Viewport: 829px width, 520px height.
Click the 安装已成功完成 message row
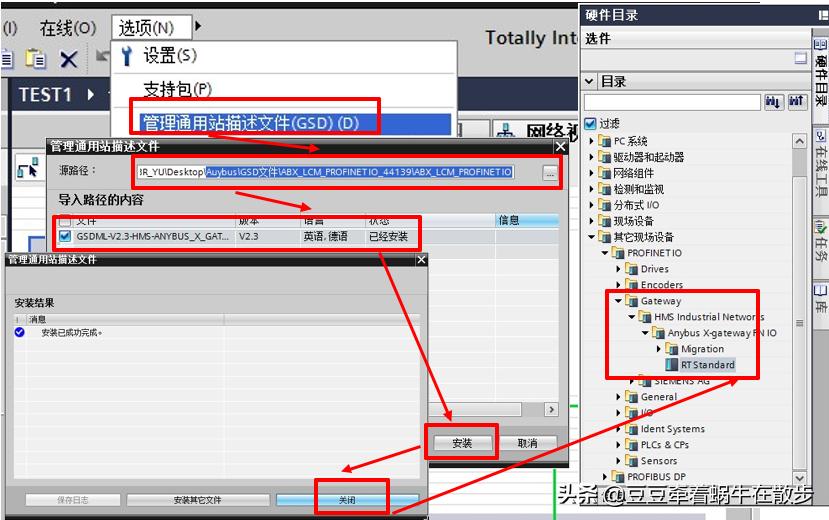(x=217, y=332)
